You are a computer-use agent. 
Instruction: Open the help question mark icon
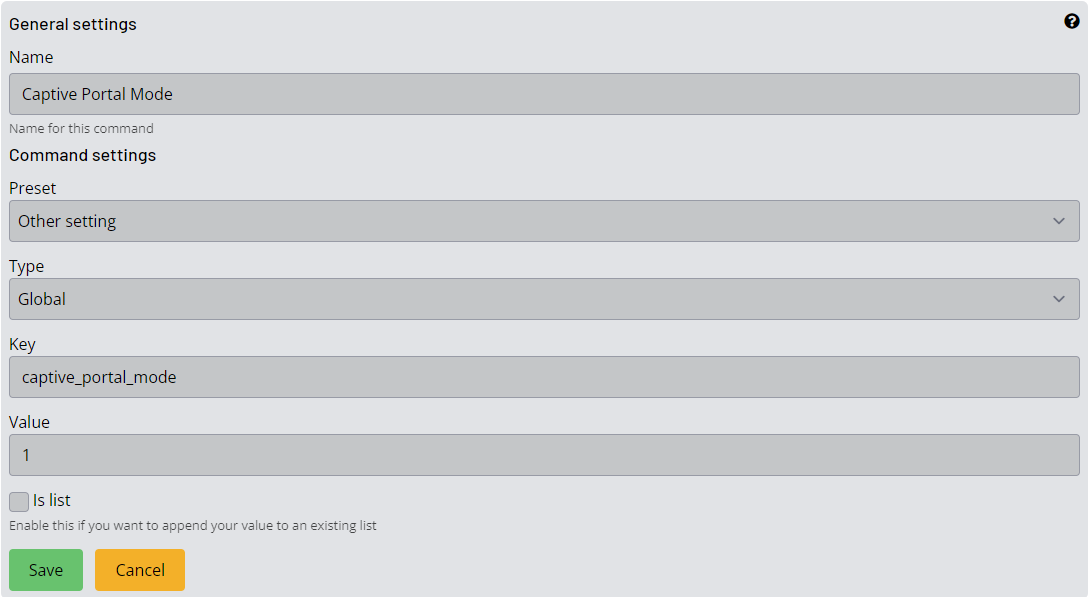tap(1072, 22)
